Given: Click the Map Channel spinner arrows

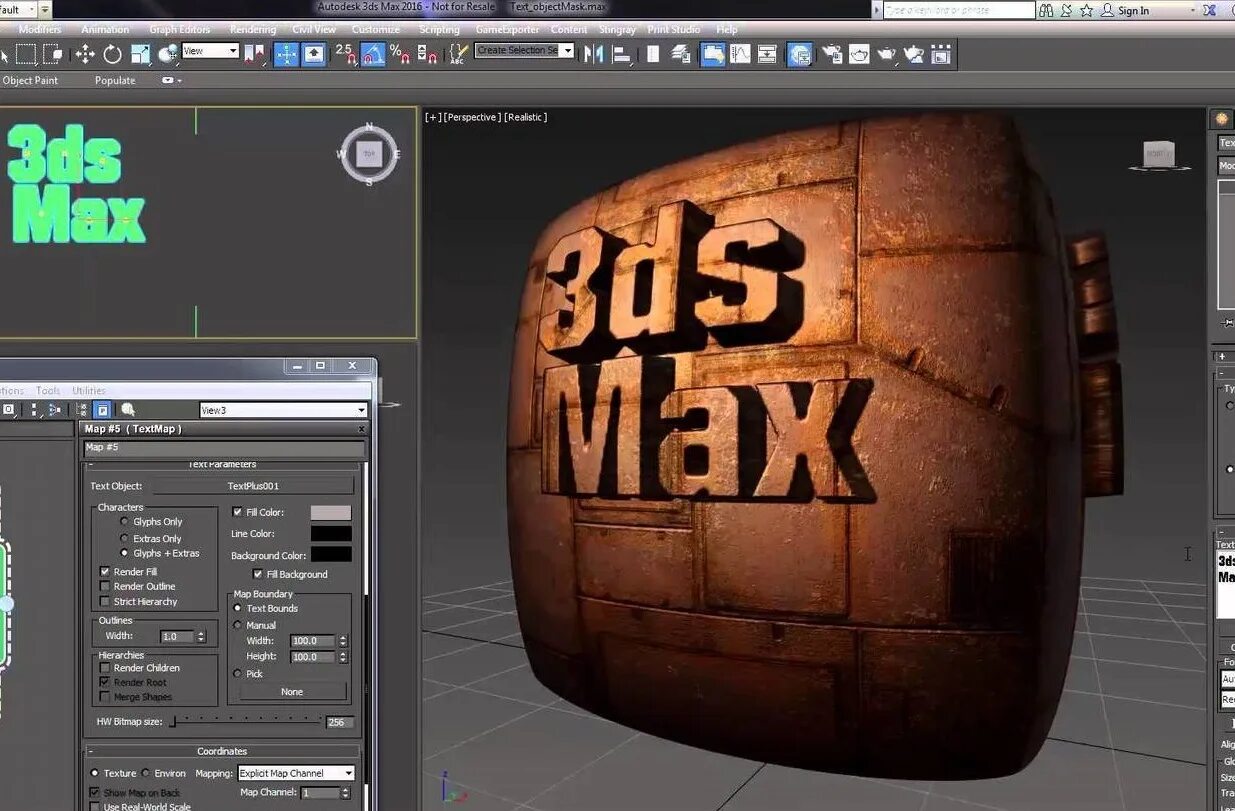Looking at the screenshot, I should [347, 792].
